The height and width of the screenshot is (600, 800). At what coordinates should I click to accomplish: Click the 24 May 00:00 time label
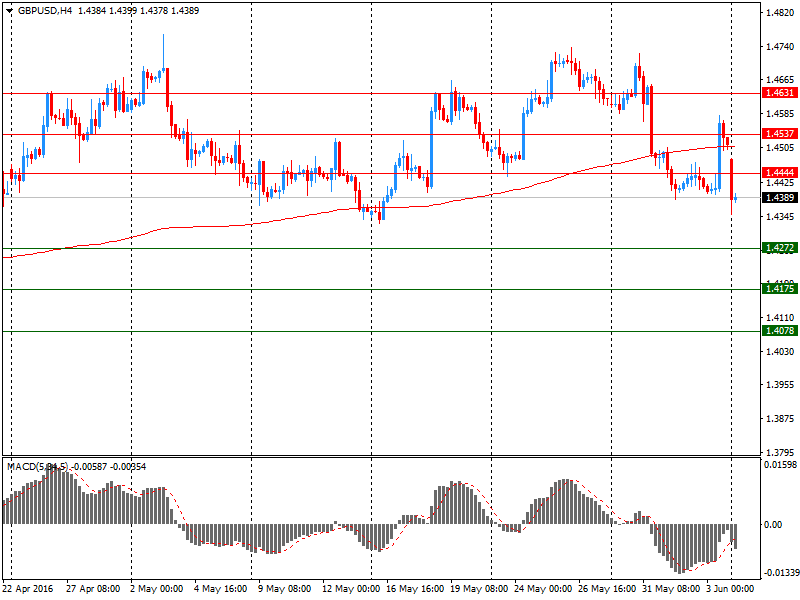(543, 589)
